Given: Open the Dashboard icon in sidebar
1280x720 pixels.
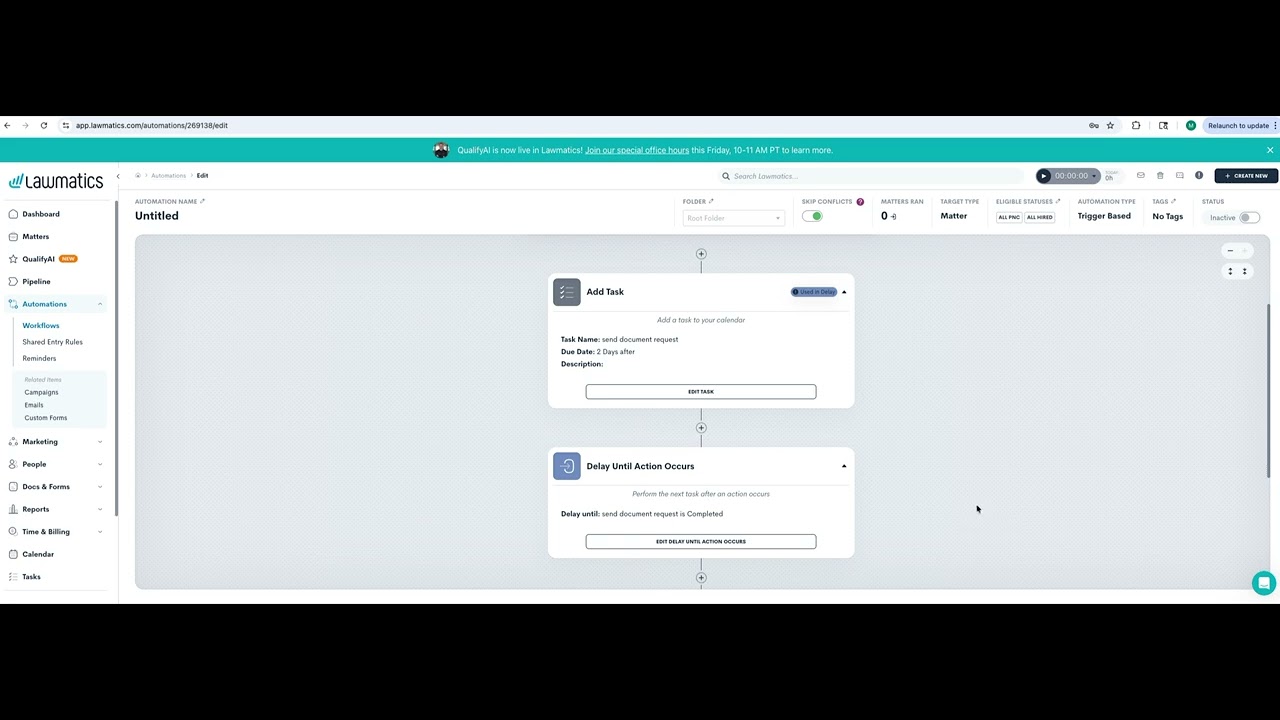Looking at the screenshot, I should [13, 214].
